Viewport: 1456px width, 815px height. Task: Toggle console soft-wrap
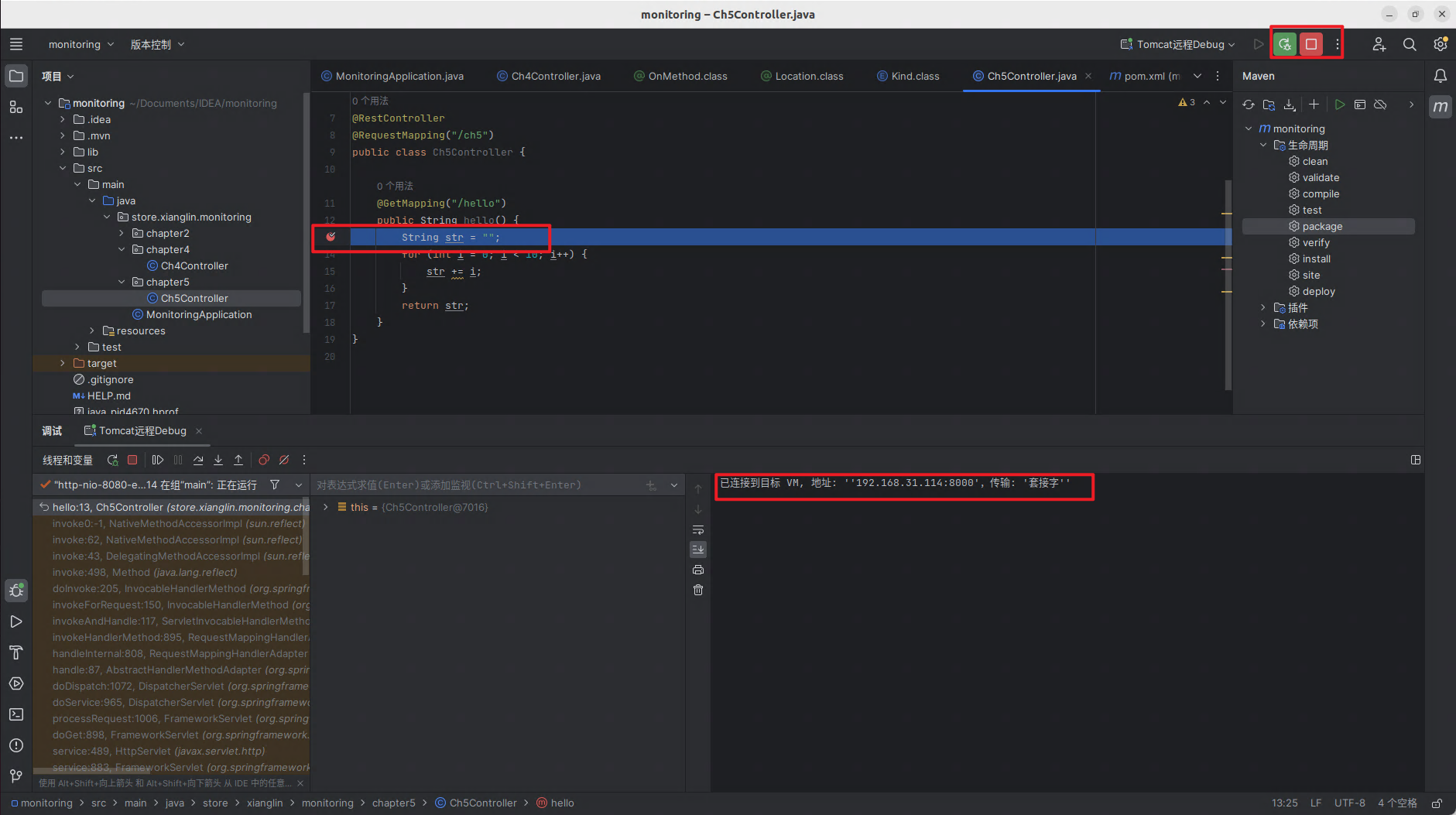click(x=698, y=529)
